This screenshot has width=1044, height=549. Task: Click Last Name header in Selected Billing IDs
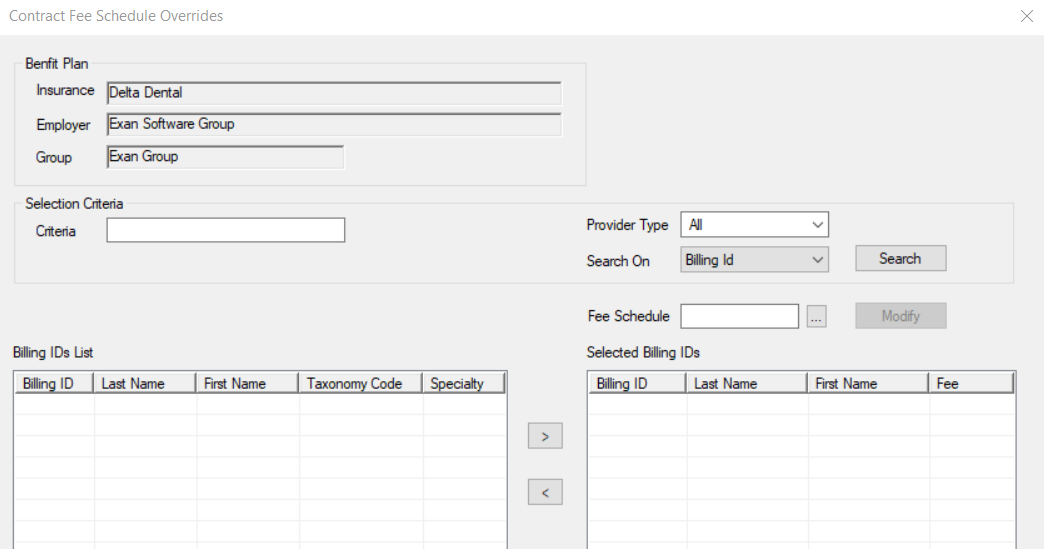click(746, 384)
